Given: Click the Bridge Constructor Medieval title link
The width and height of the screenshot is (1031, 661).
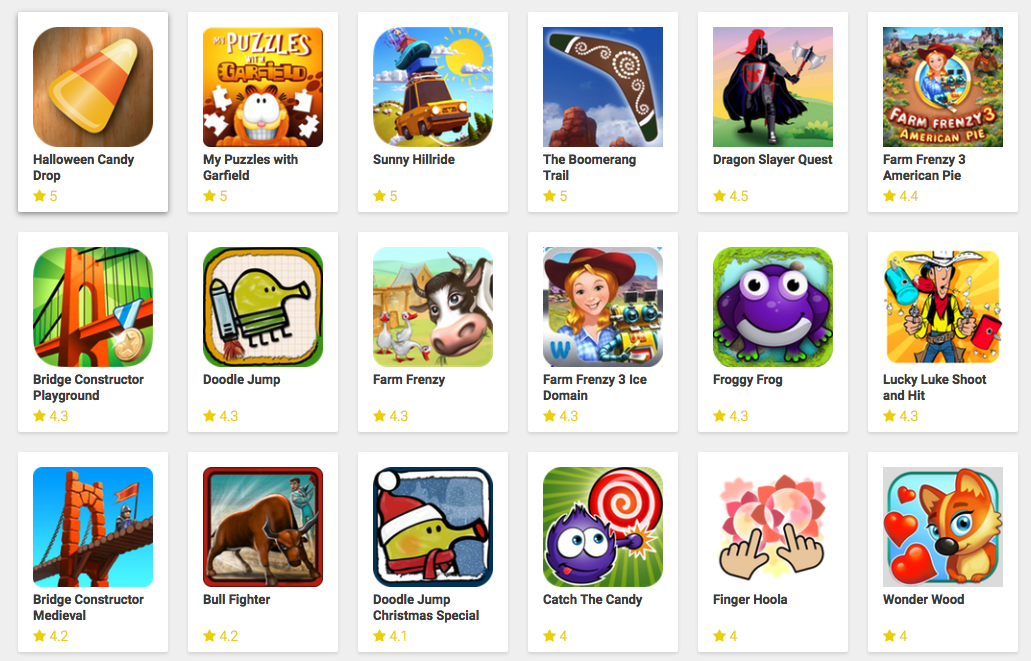Looking at the screenshot, I should 88,607.
